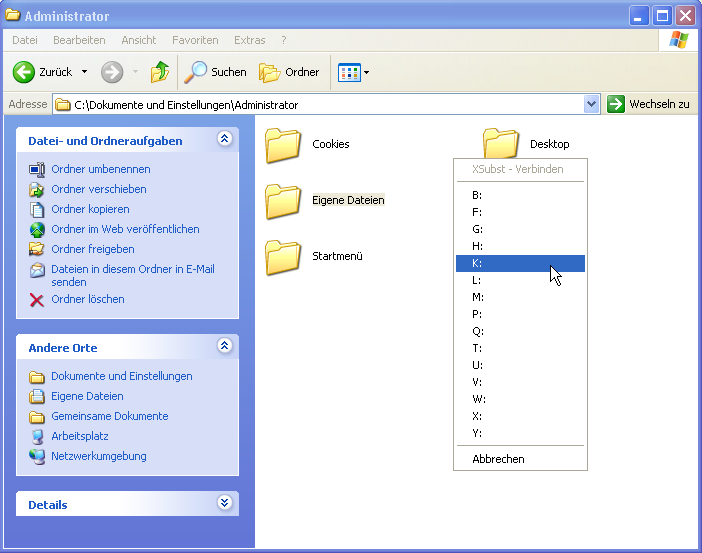Image resolution: width=702 pixels, height=553 pixels.
Task: Open the views button dropdown arrow
Action: pos(367,72)
